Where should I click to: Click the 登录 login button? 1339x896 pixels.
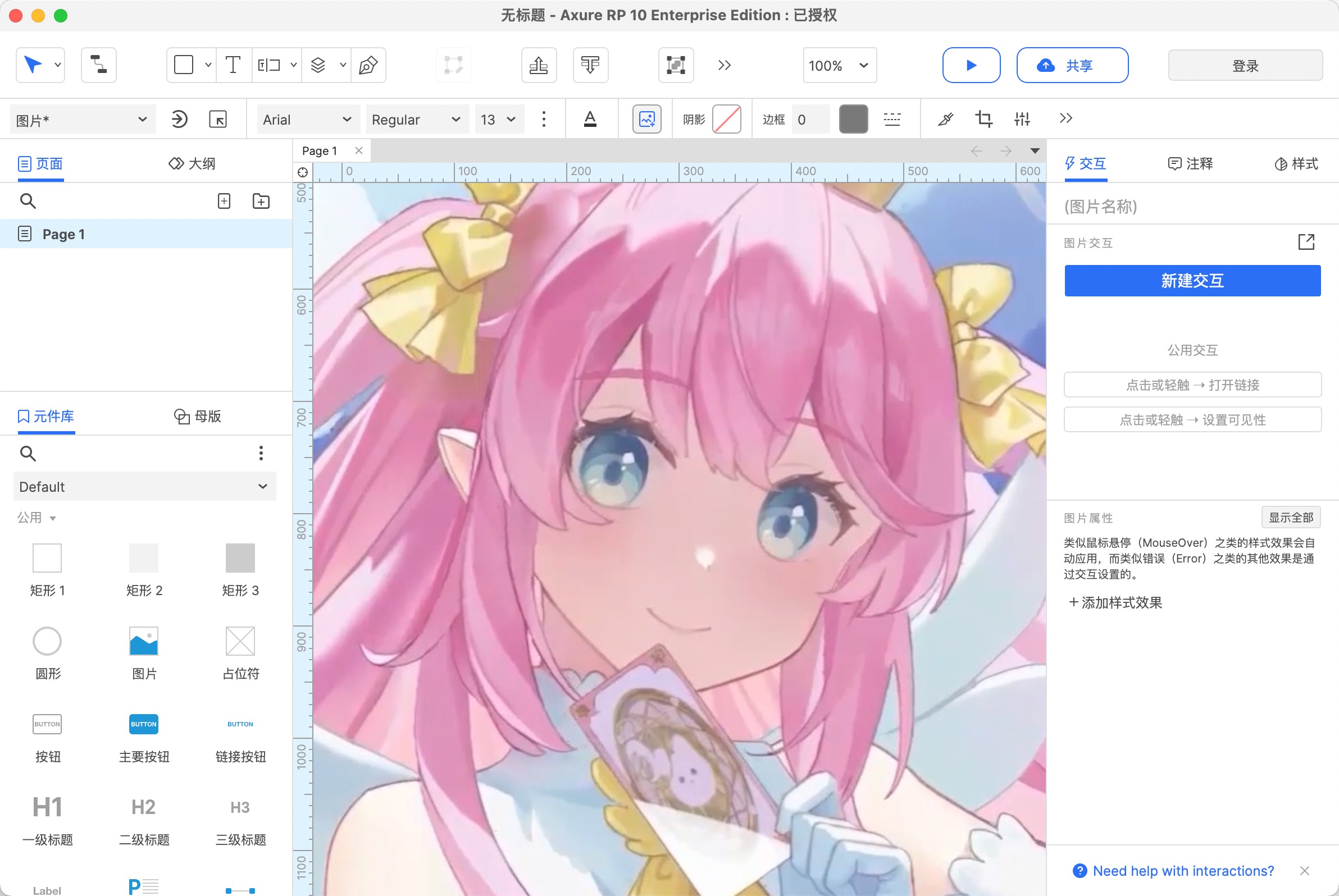click(x=1245, y=65)
